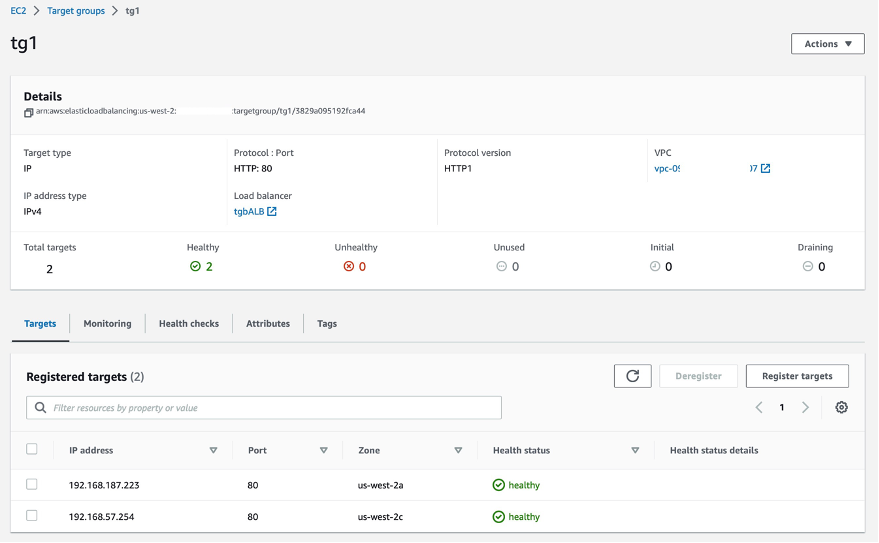Sort by Zone column arrow
Viewport: 879px width, 543px height.
[458, 451]
